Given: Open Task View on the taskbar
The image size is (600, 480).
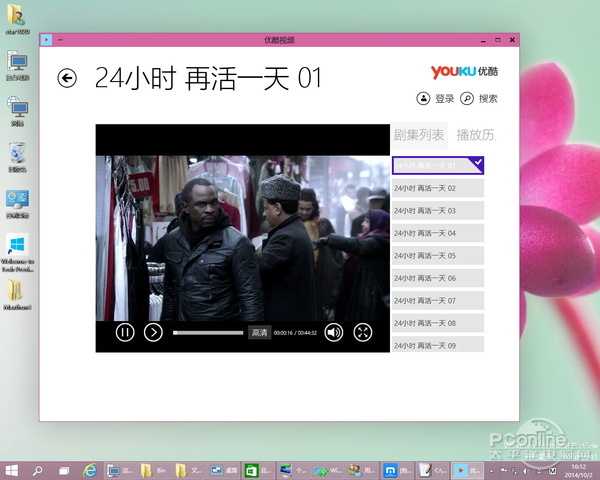Looking at the screenshot, I should 64,470.
